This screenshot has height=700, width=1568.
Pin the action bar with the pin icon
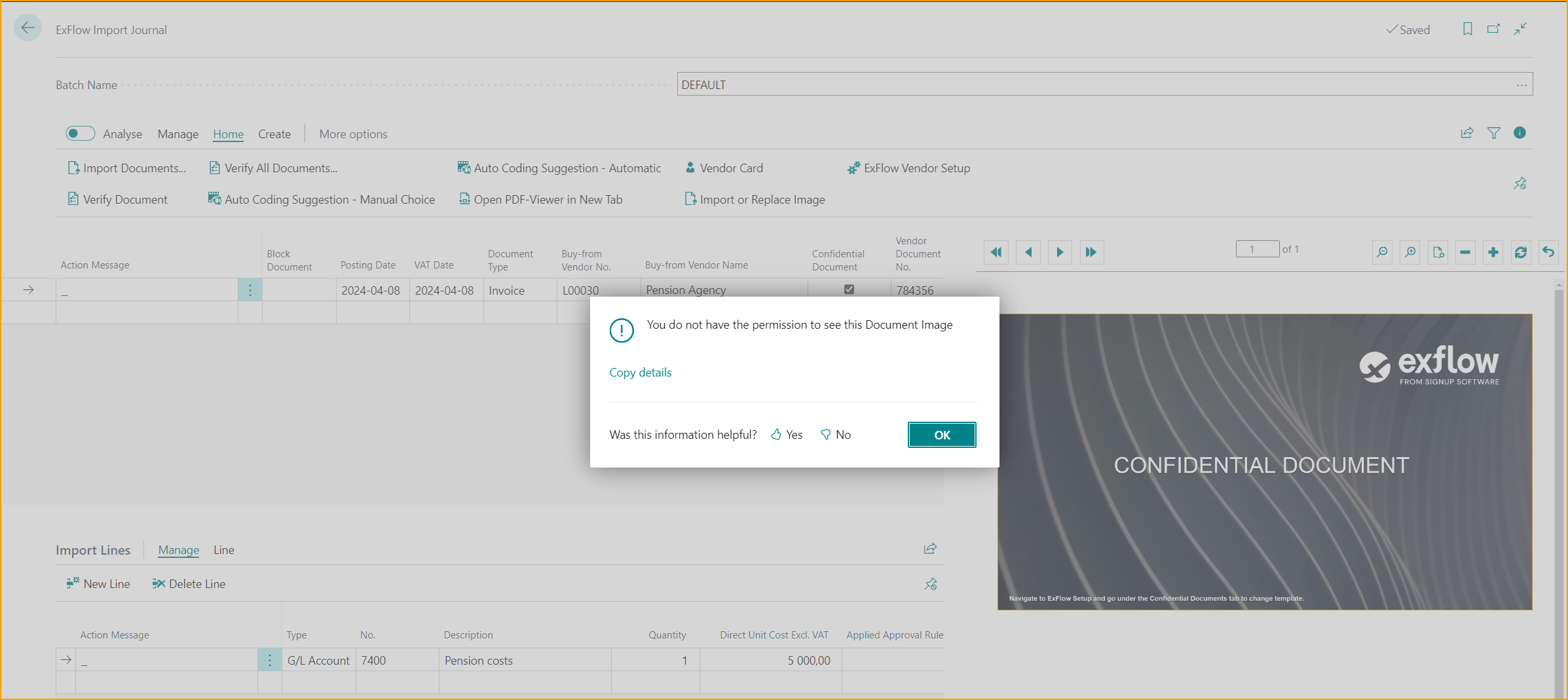[1520, 183]
